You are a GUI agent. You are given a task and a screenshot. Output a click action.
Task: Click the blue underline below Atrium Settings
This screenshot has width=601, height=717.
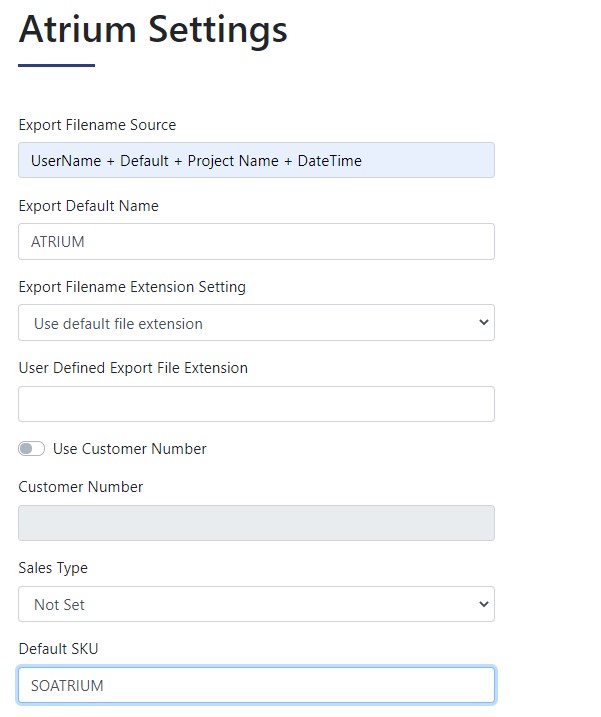pos(56,65)
